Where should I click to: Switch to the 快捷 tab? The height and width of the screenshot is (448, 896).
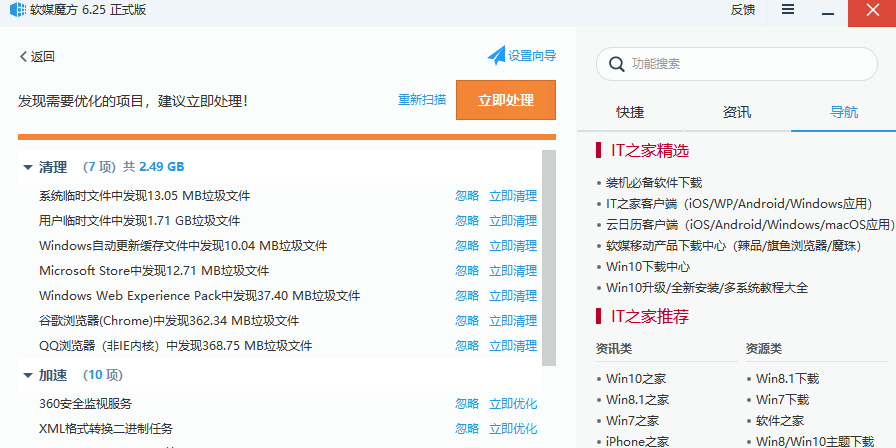tap(630, 112)
